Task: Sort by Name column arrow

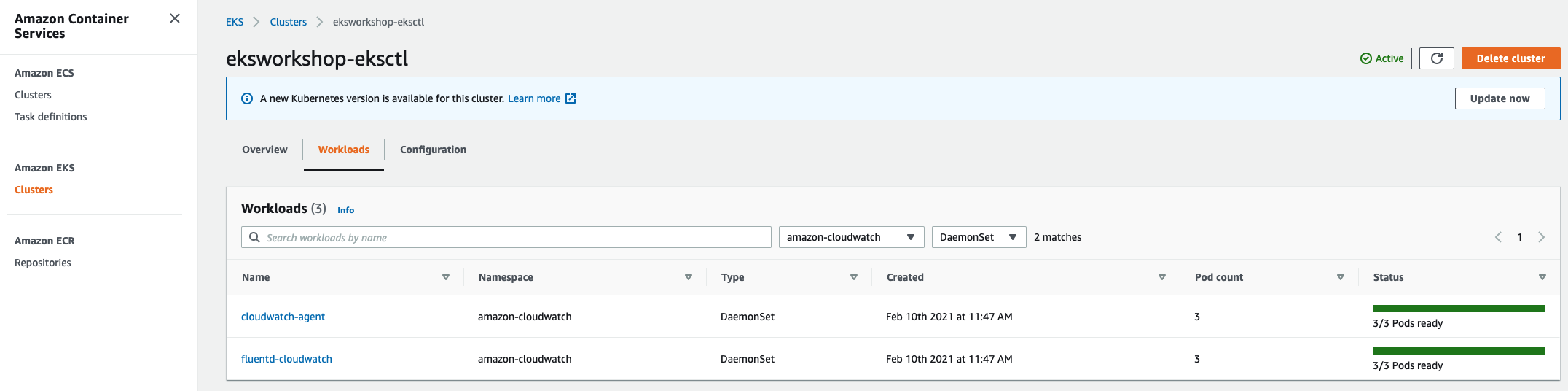Action: 446,277
